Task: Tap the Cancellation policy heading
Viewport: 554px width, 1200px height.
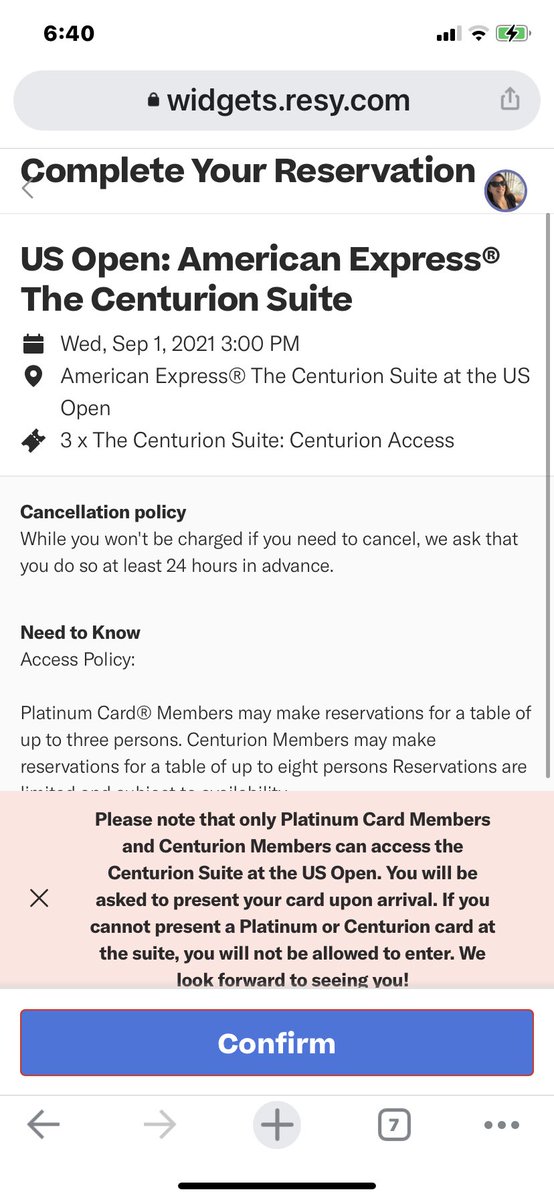Action: point(103,512)
